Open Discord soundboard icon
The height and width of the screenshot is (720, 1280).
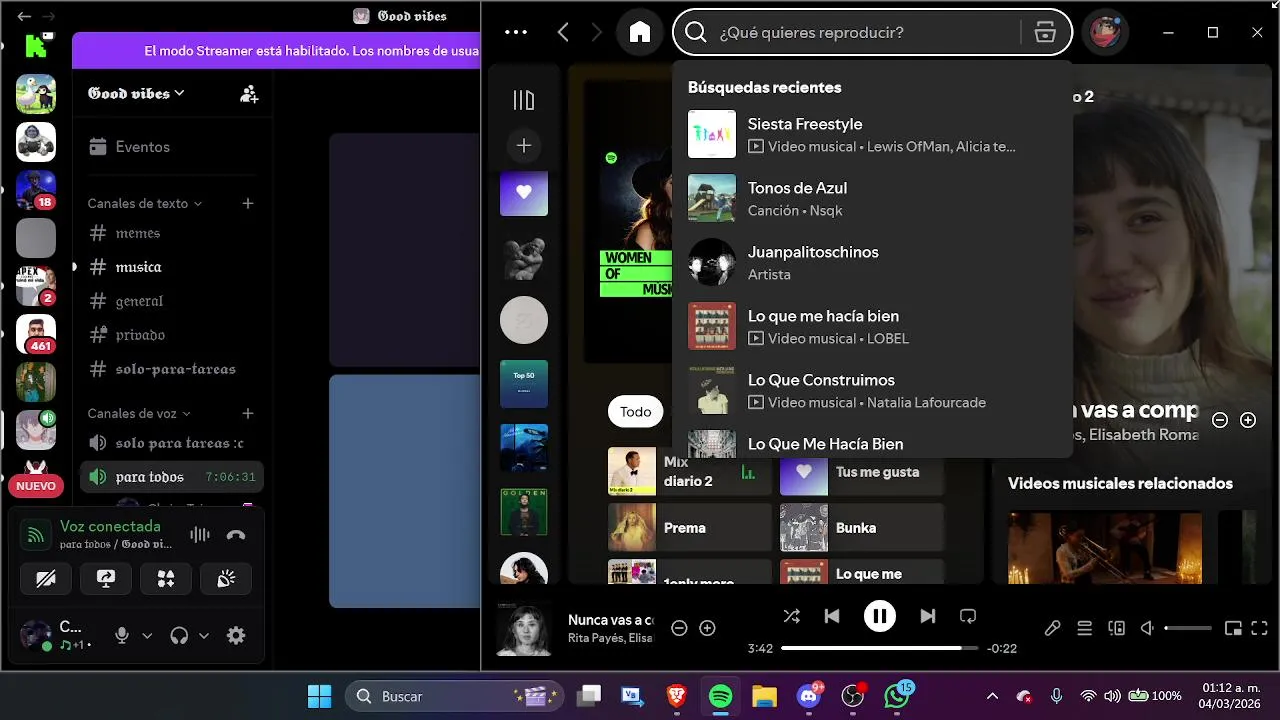[226, 579]
